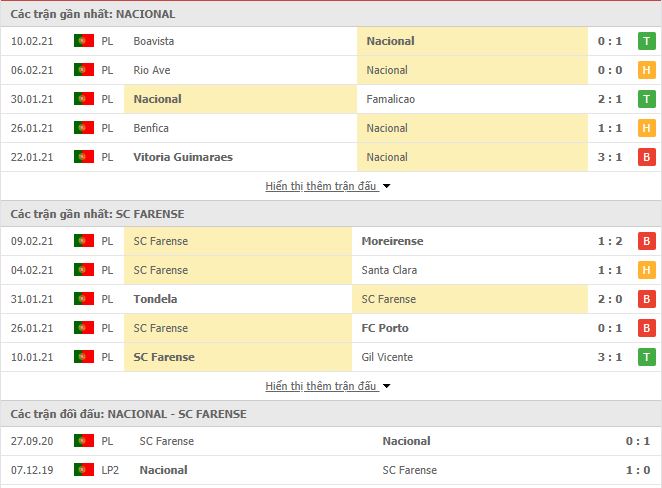The width and height of the screenshot is (662, 488).
Task: Click red B badge for FC Porto match
Action: click(x=646, y=328)
